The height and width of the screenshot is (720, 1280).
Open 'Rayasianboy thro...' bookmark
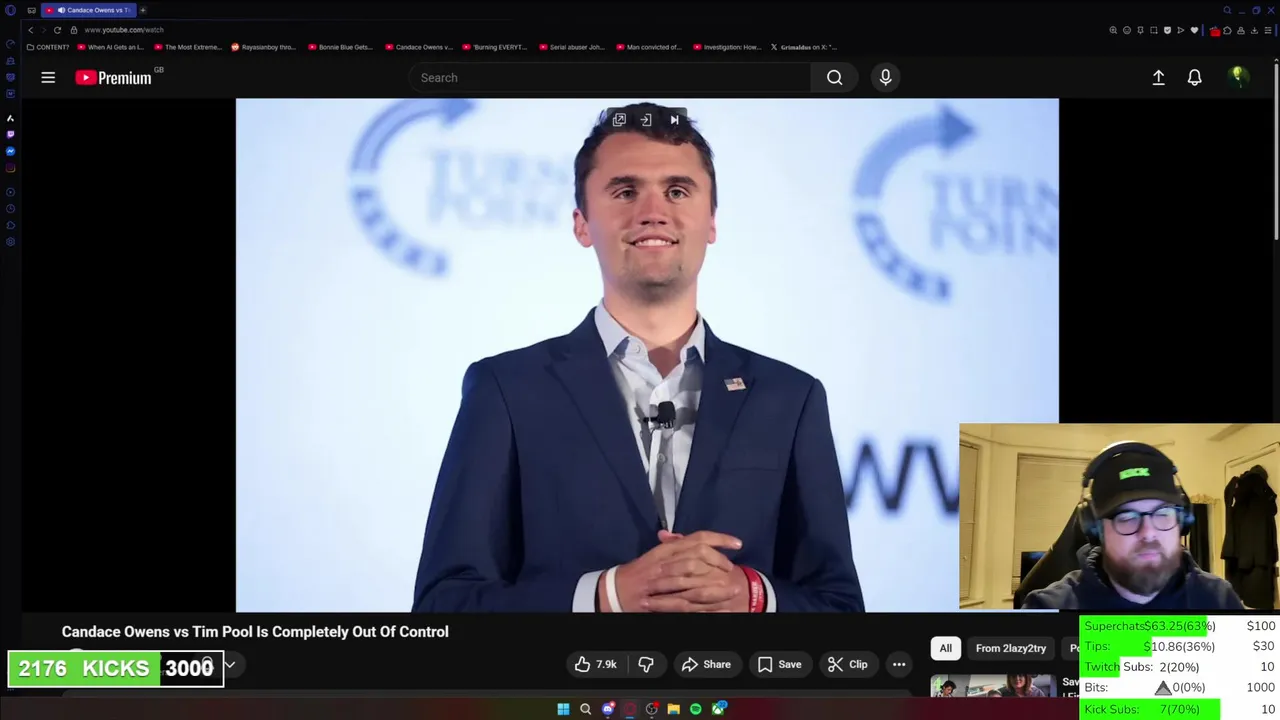click(264, 47)
